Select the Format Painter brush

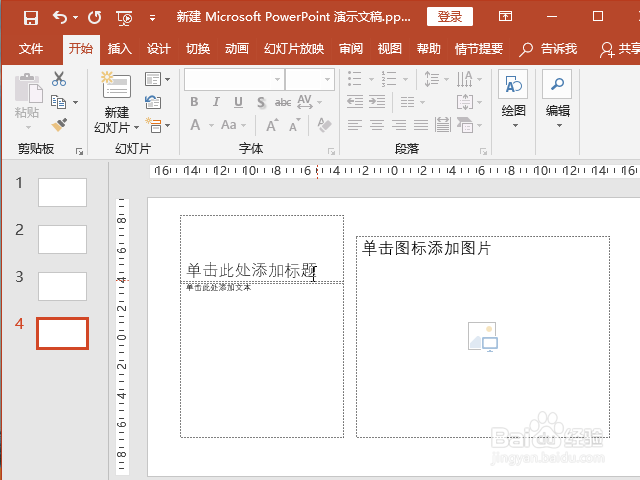point(59,125)
